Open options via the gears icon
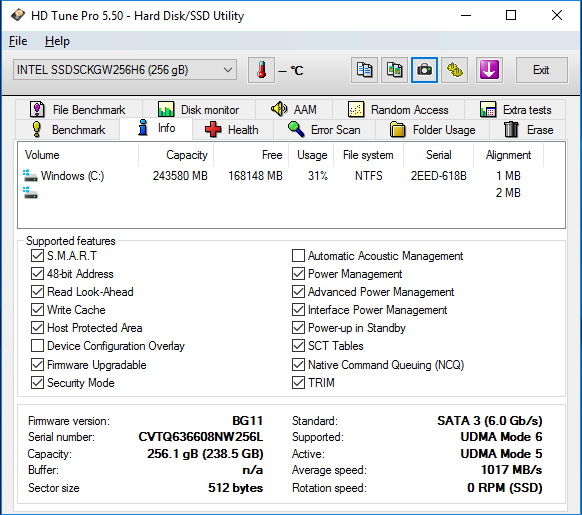Screen dimensions: 582x515 (454, 70)
